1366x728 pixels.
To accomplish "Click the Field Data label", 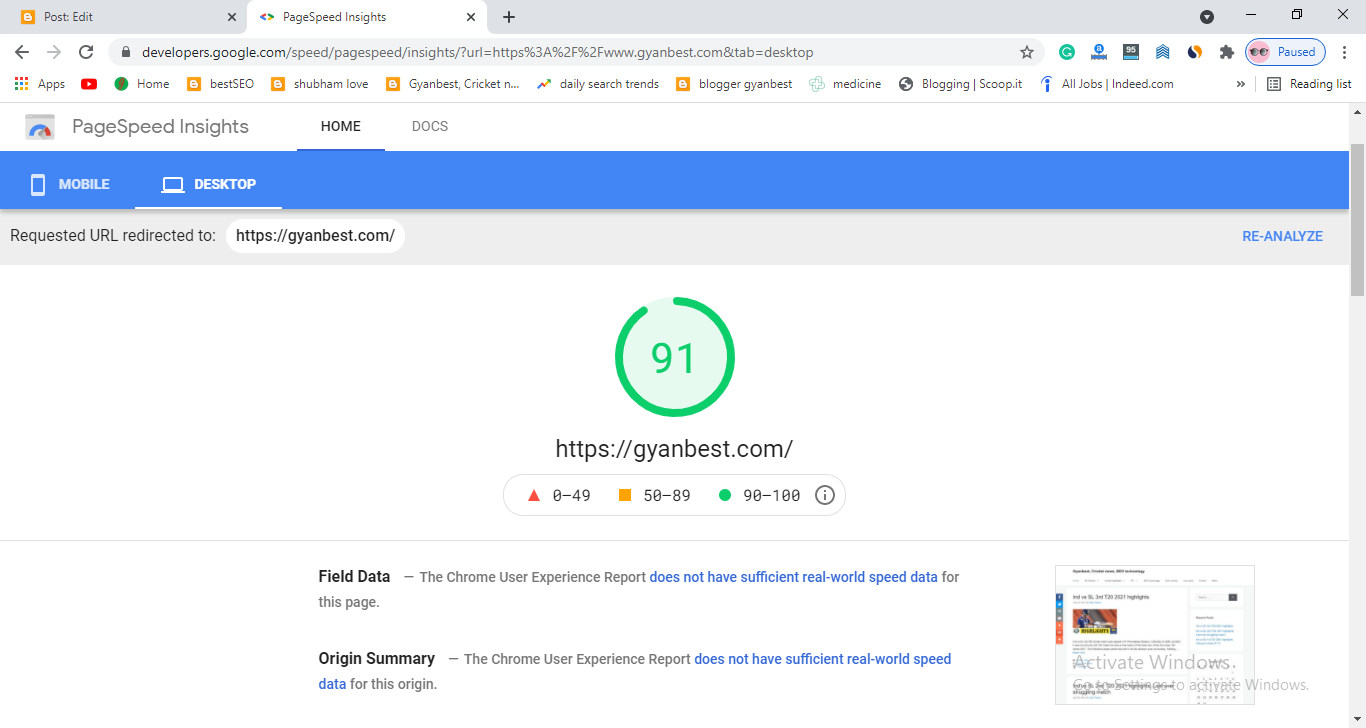I will [x=354, y=576].
